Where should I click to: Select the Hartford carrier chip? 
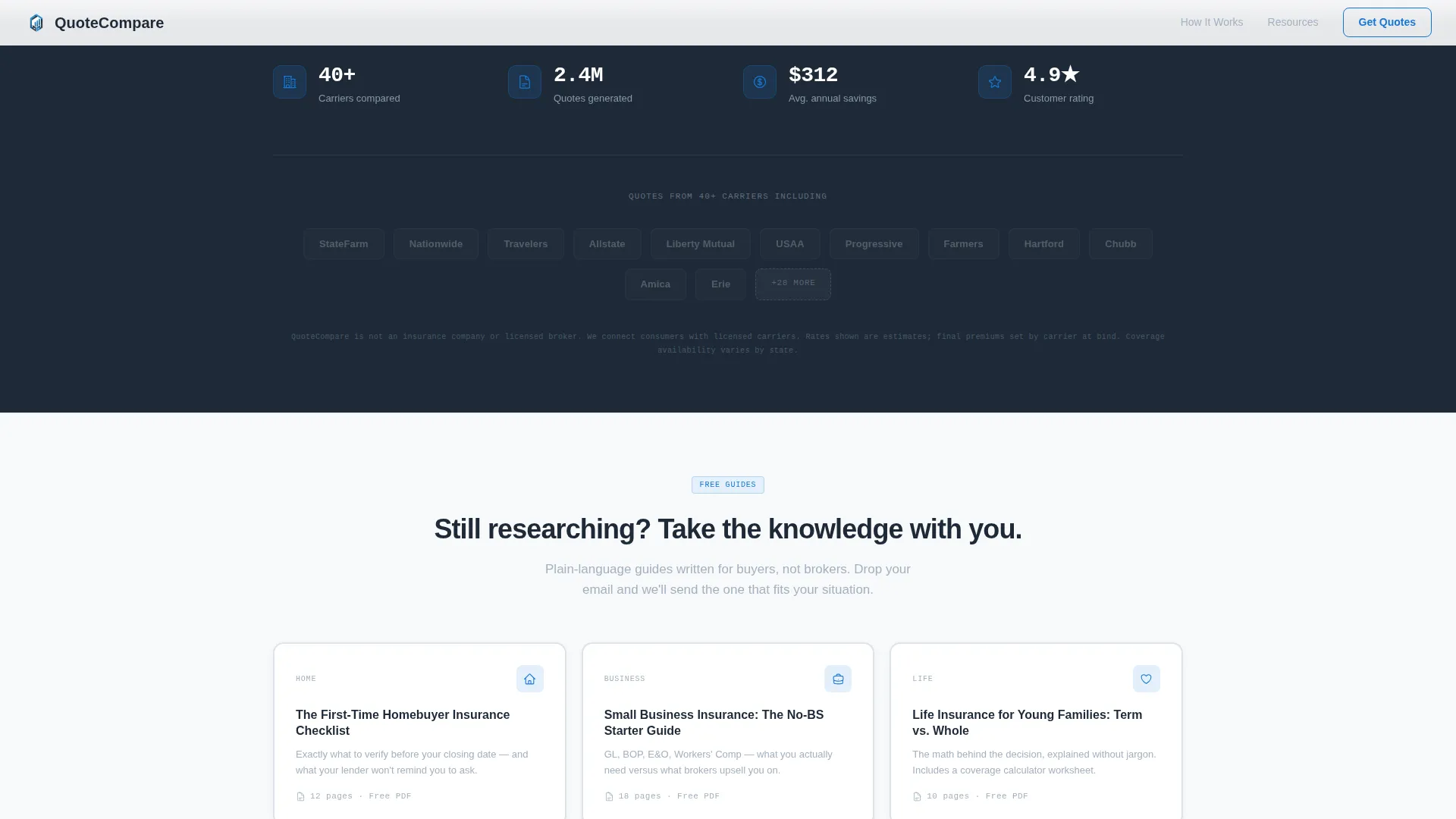pos(1043,243)
